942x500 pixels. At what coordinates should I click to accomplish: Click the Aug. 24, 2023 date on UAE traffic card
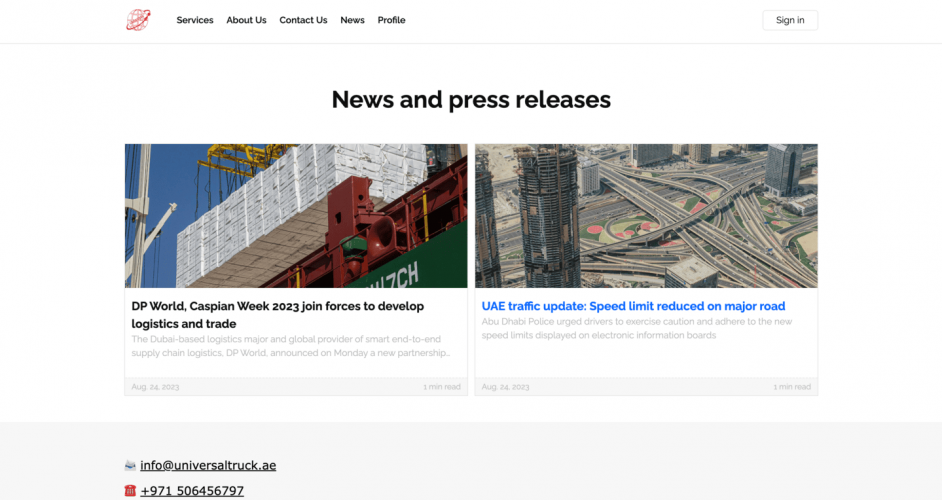click(x=505, y=386)
